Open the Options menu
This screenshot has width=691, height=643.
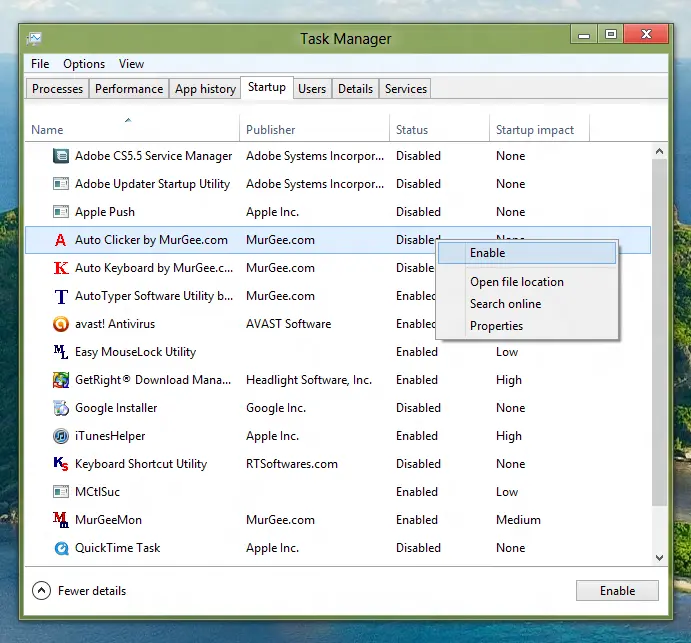84,64
